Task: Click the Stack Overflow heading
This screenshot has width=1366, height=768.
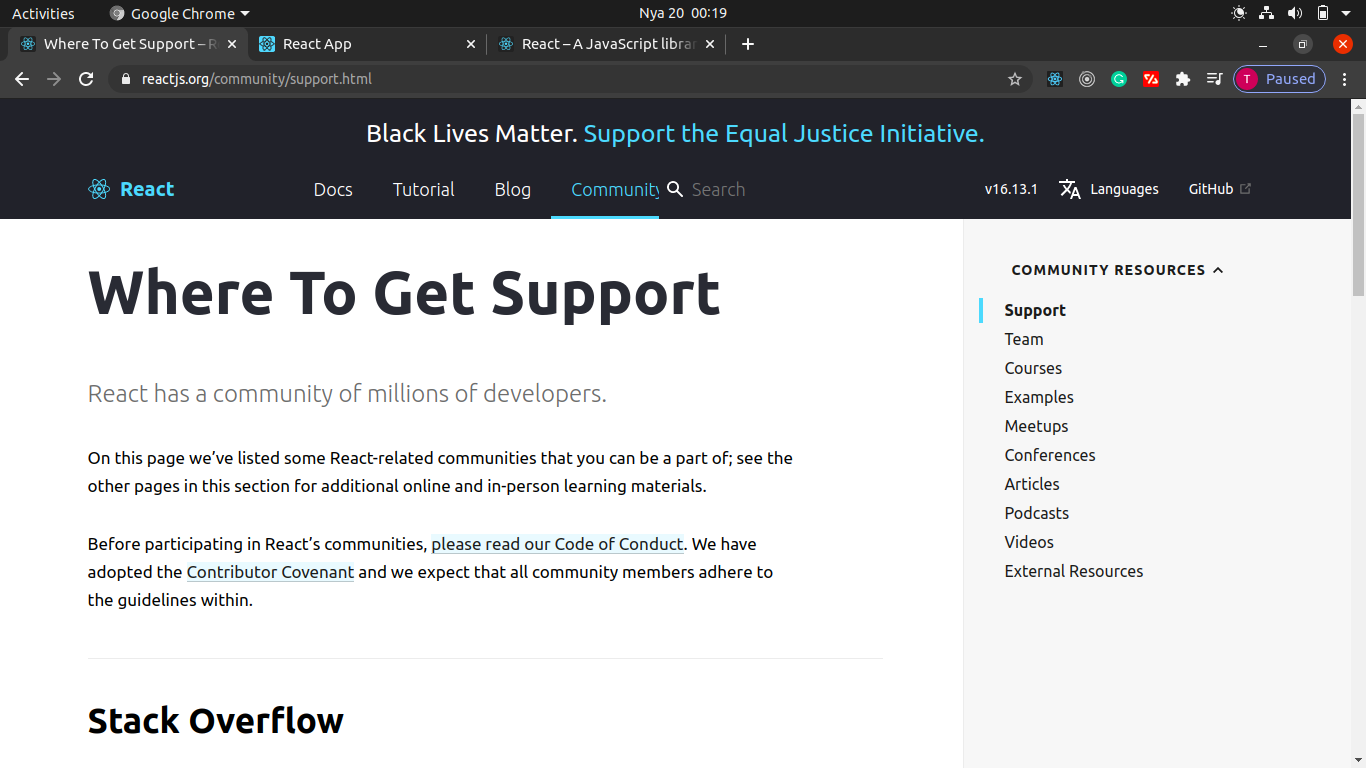Action: [216, 720]
